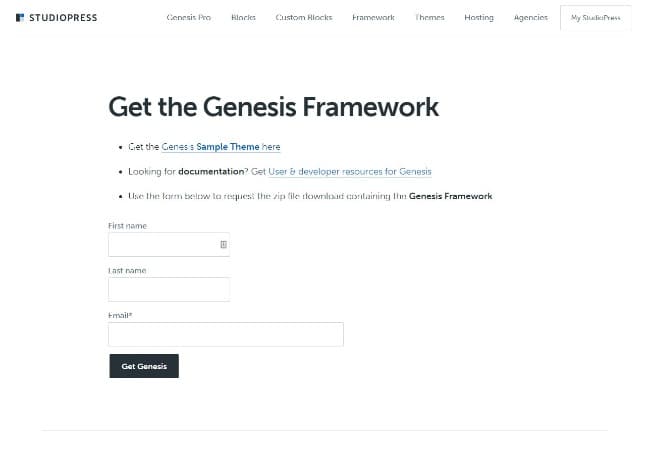Click the Get the Genesis Framework heading
Screen dimensions: 650x468
273,107
